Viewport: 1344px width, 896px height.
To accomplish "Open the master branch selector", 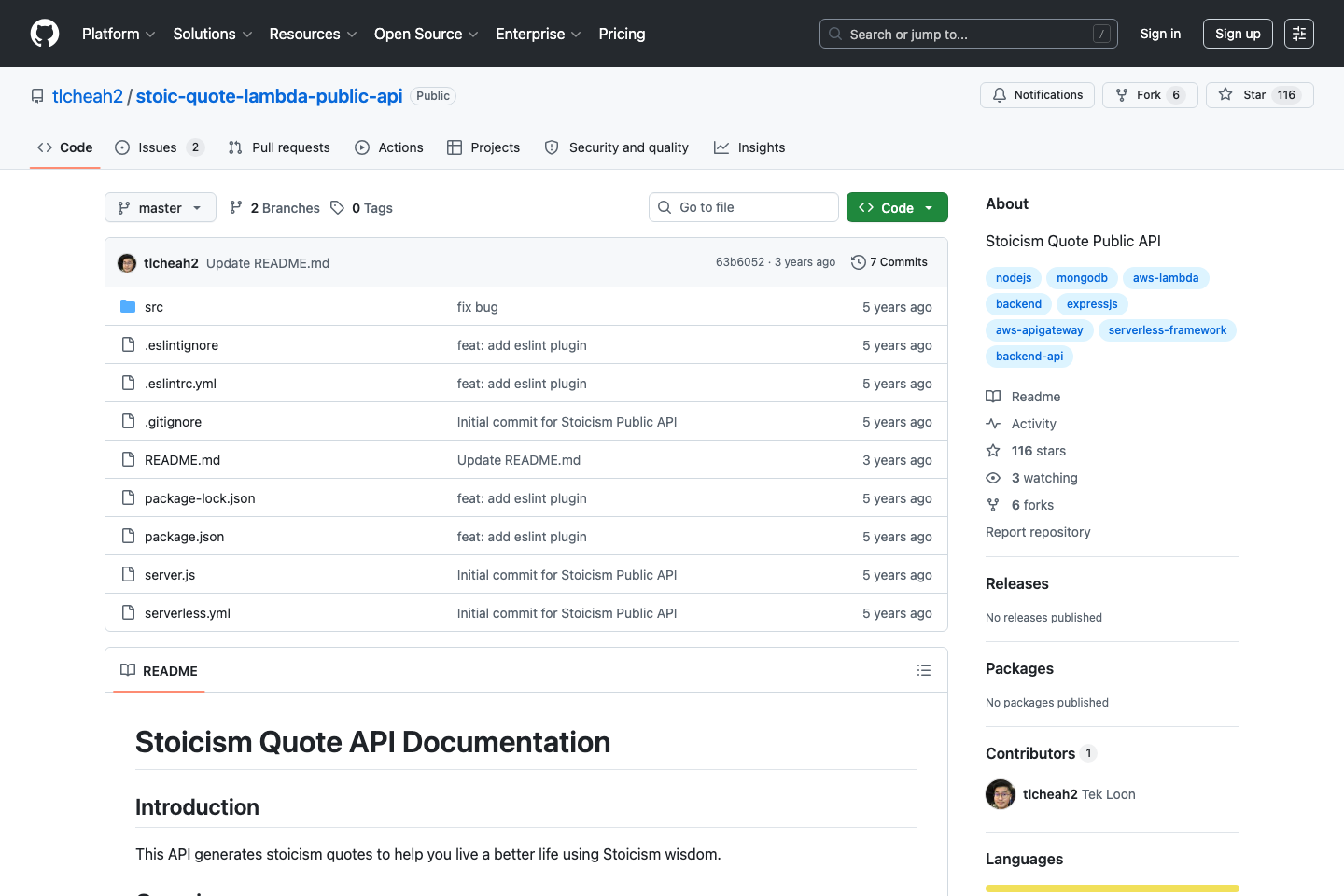I will pyautogui.click(x=160, y=207).
